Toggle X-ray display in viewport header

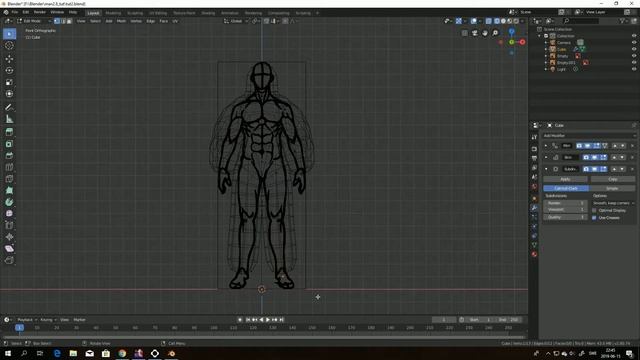[x=489, y=21]
